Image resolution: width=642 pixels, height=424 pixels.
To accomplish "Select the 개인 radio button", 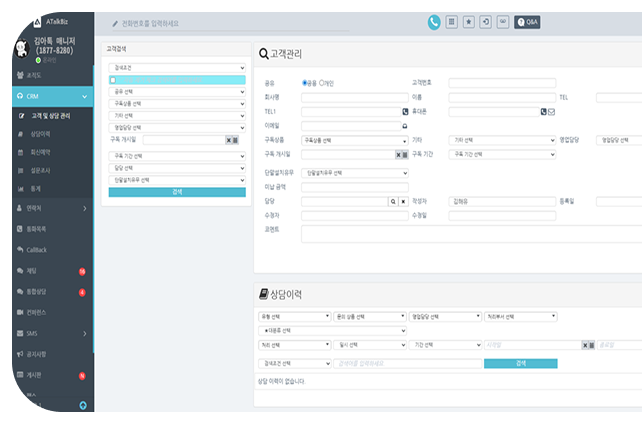I will (321, 83).
